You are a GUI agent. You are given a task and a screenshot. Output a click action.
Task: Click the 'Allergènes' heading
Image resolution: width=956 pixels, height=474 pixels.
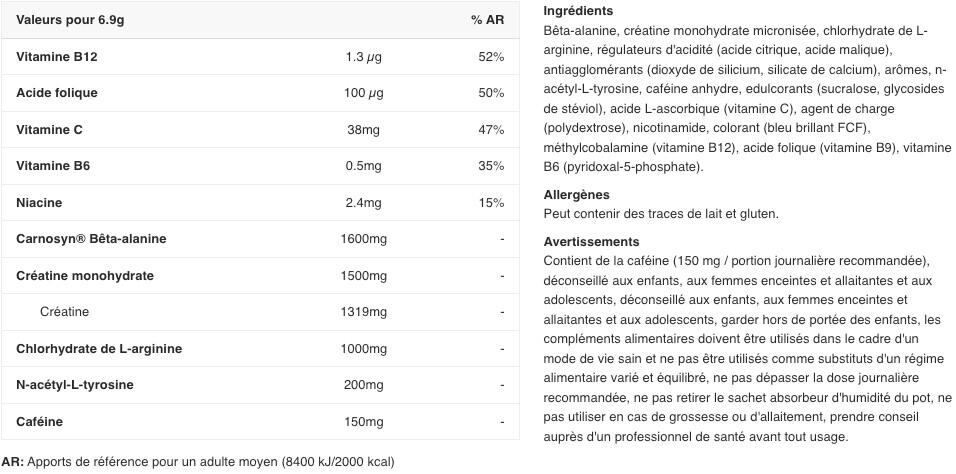pyautogui.click(x=576, y=195)
